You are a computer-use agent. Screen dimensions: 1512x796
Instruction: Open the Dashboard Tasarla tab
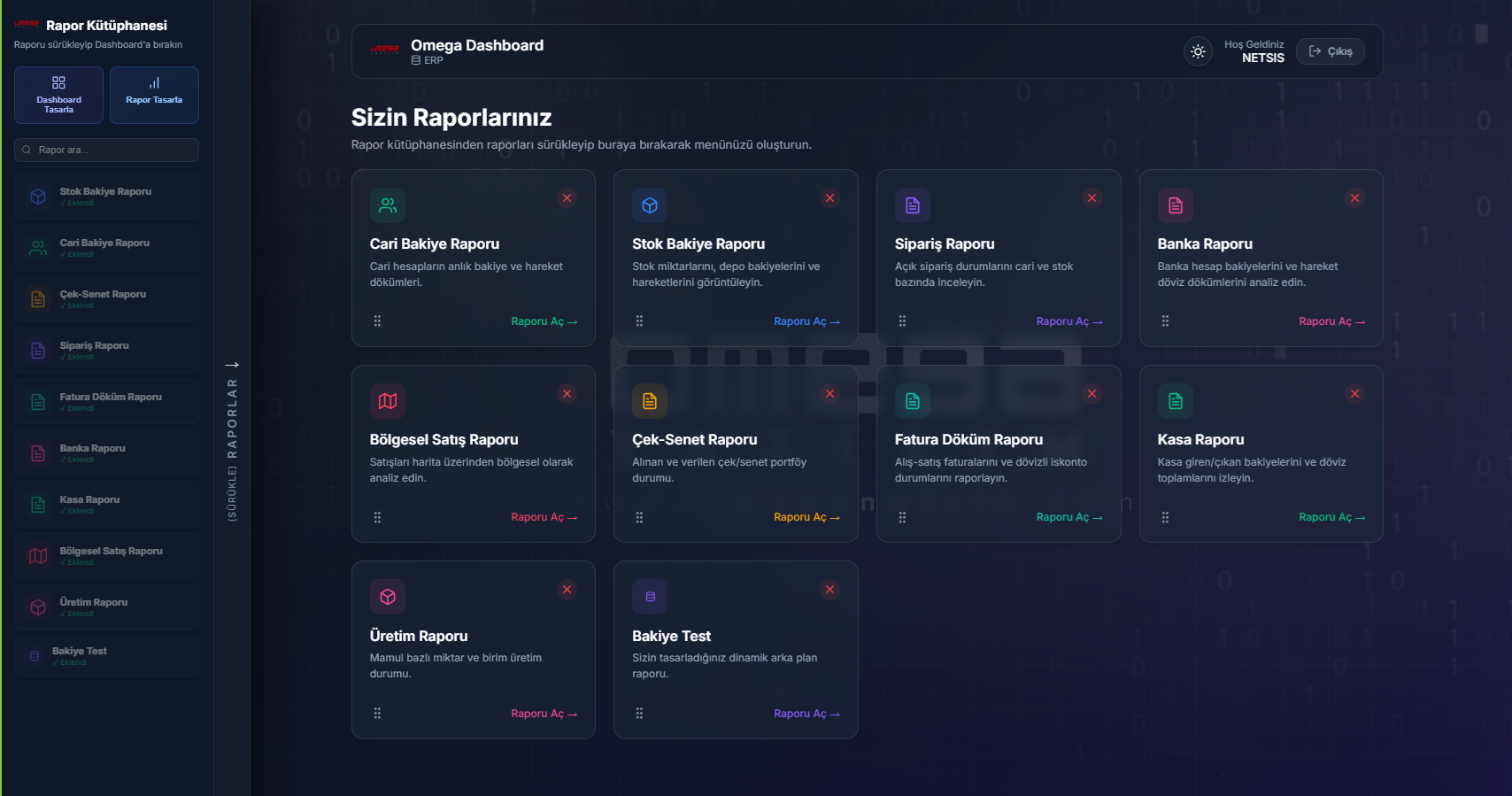coord(58,95)
